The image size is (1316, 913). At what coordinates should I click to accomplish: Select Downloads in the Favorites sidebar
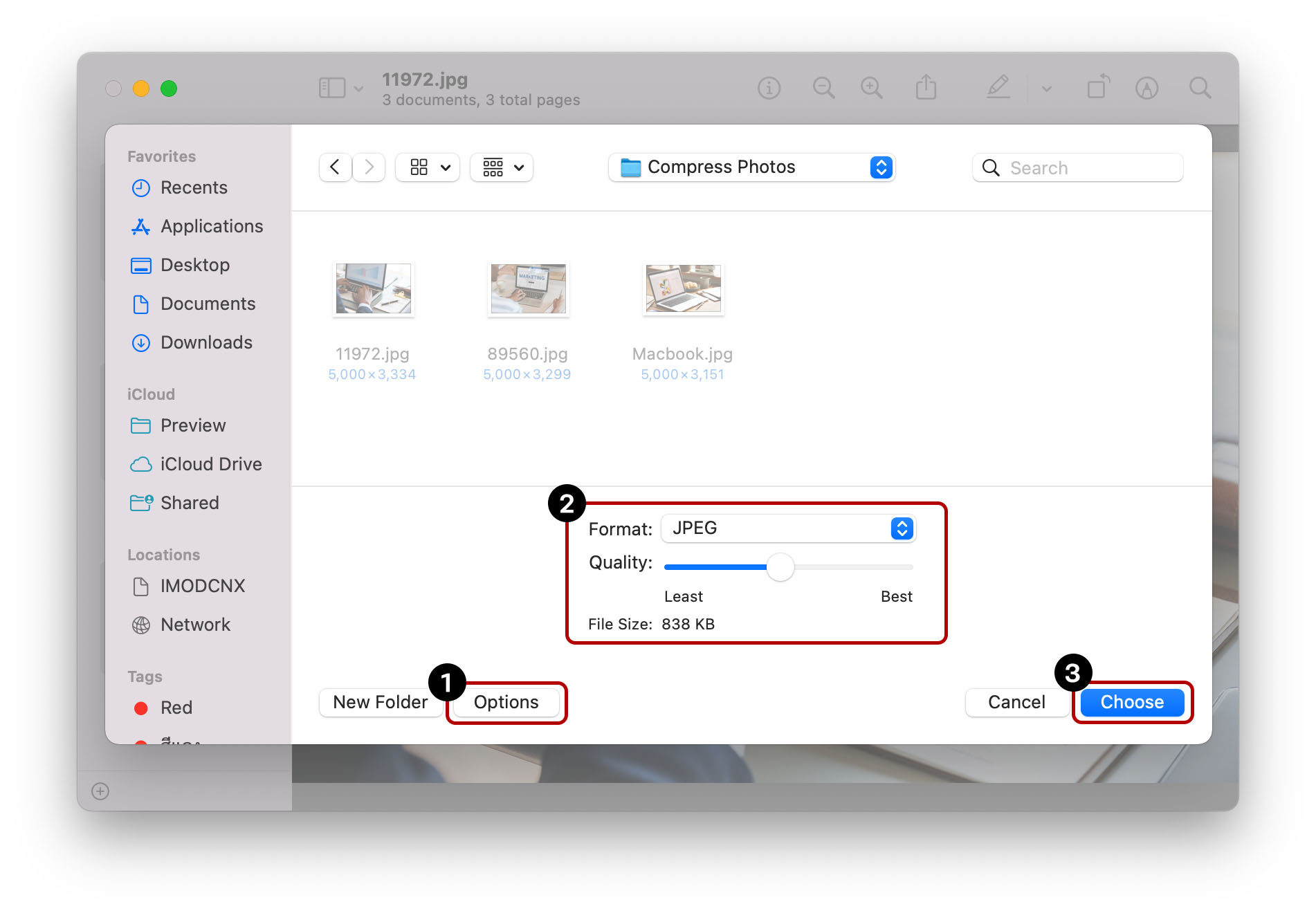click(x=205, y=343)
